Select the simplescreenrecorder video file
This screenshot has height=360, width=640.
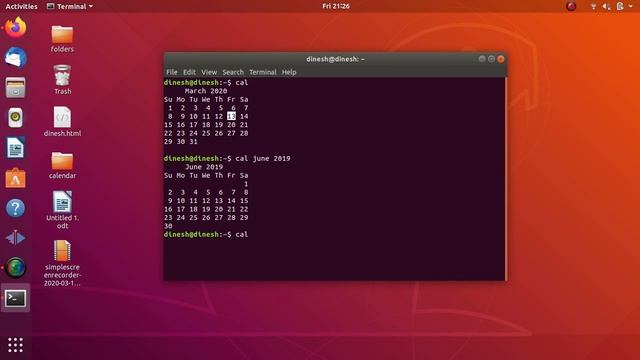click(62, 263)
